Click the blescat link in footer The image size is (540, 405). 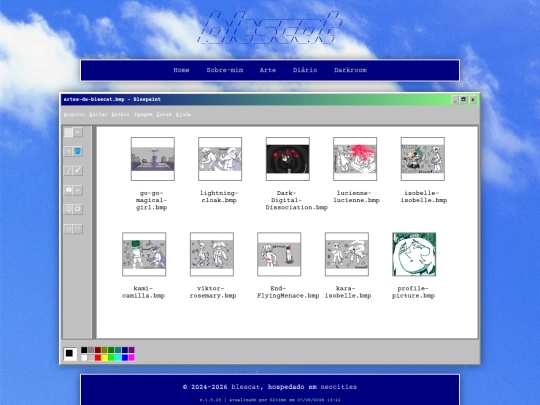[x=245, y=387]
